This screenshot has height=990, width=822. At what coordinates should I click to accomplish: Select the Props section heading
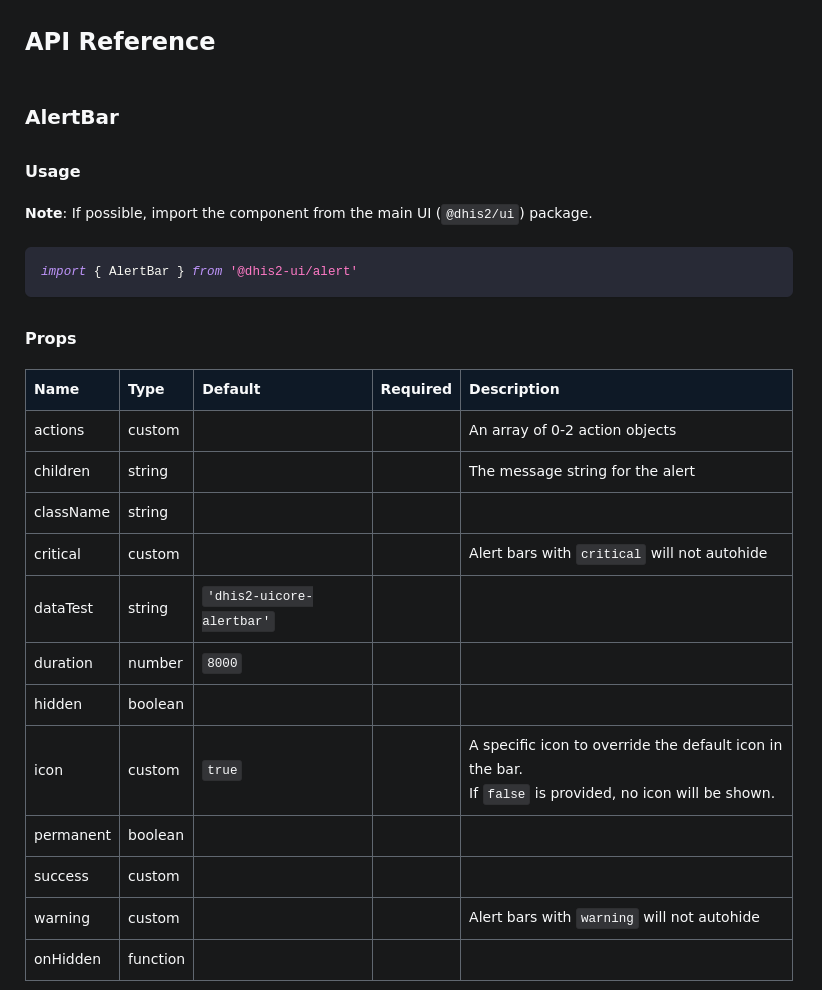coord(51,338)
